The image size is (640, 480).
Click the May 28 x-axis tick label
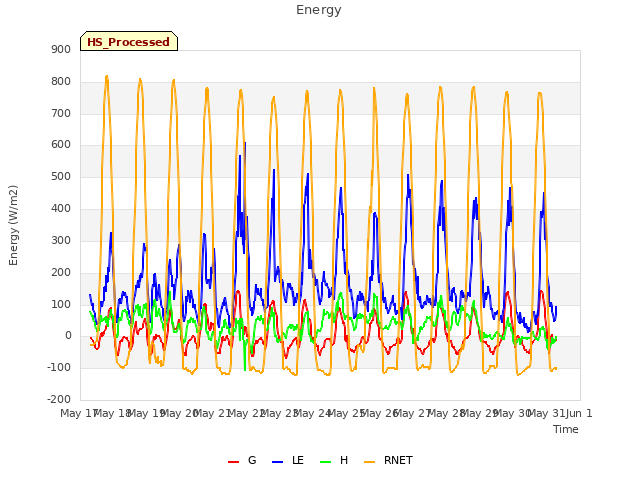tap(446, 413)
